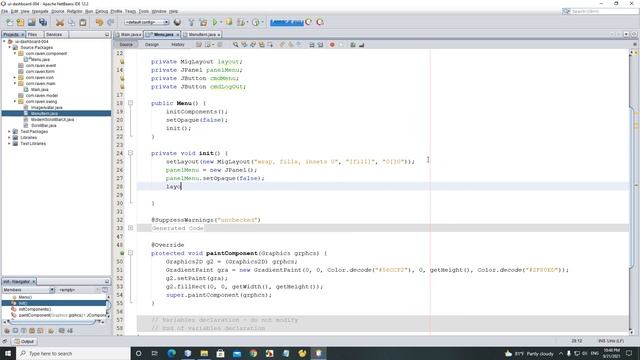Viewport: 640px width, 360px height.
Task: Expand the Libraries node
Action: coord(10,138)
